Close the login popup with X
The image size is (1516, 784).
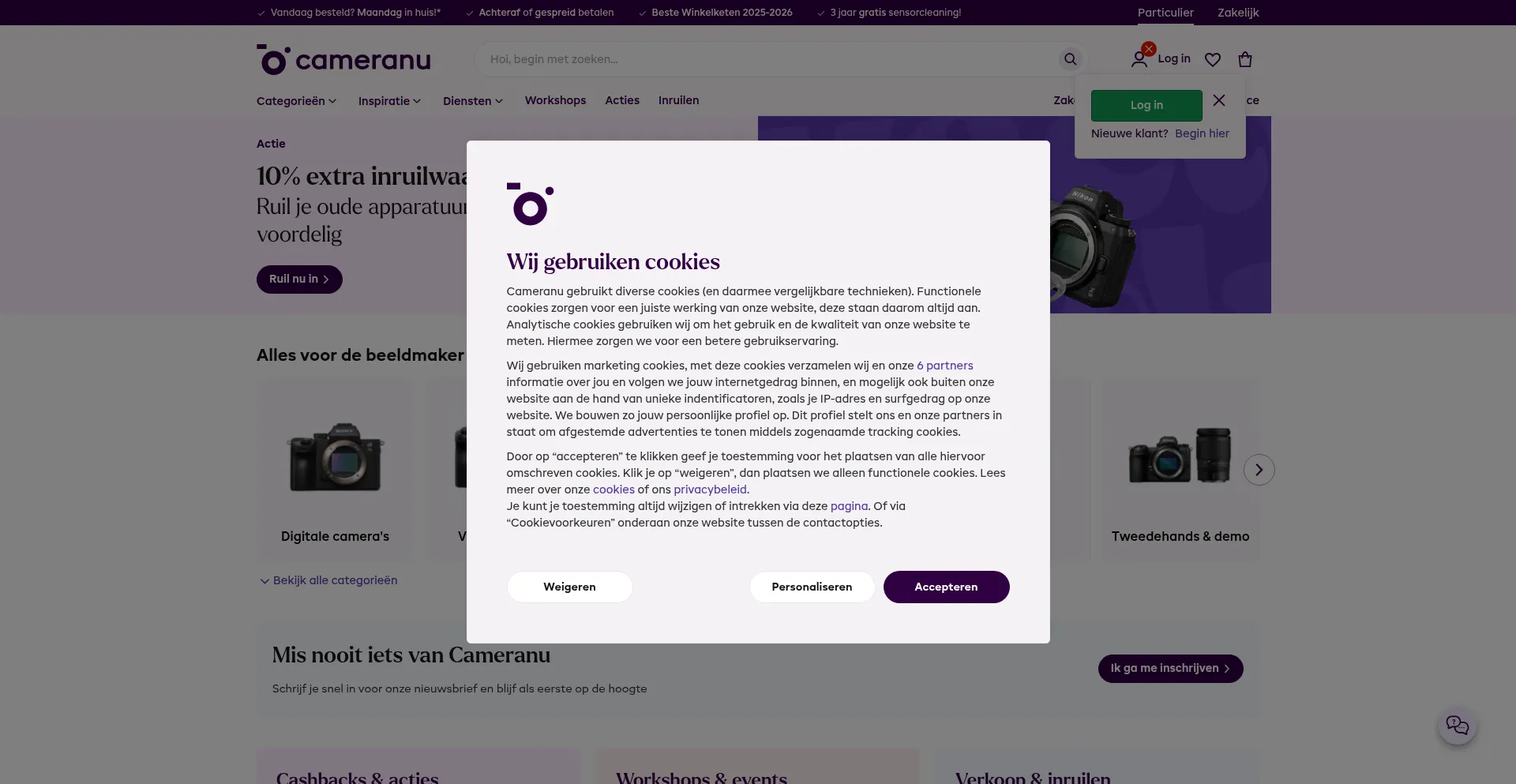point(1219,100)
